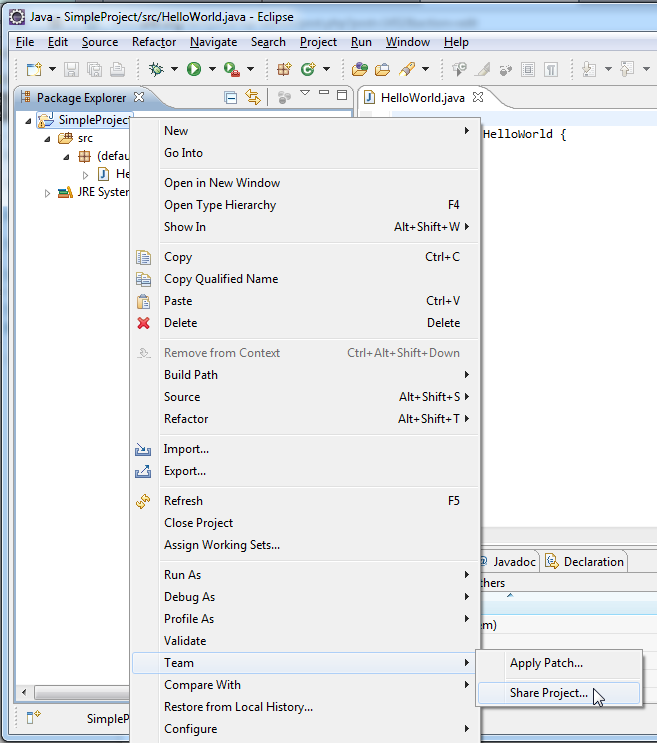This screenshot has width=657, height=743.
Task: Open the Window menu
Action: click(x=408, y=42)
